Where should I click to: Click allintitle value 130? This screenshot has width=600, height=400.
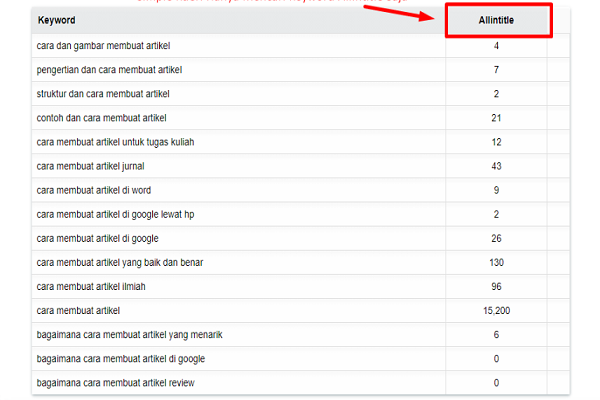tap(496, 263)
